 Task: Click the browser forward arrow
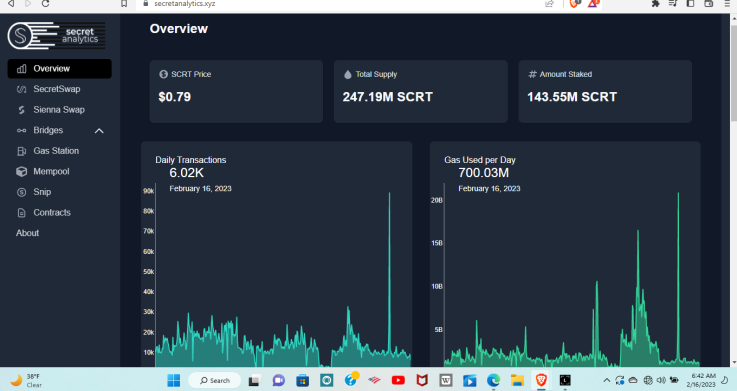(28, 4)
